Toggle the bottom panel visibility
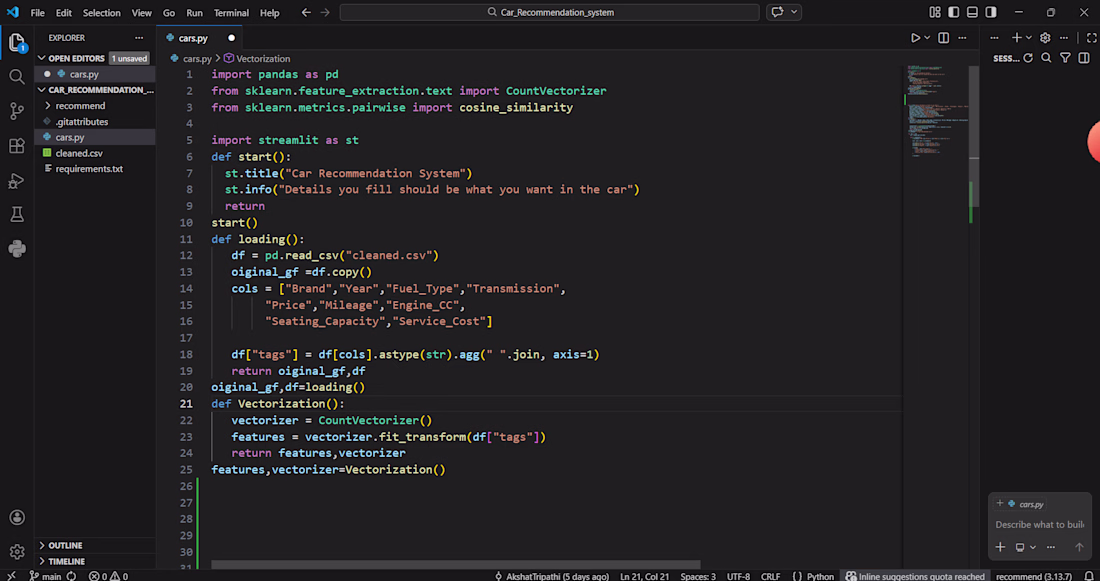The height and width of the screenshot is (581, 1100). click(971, 12)
